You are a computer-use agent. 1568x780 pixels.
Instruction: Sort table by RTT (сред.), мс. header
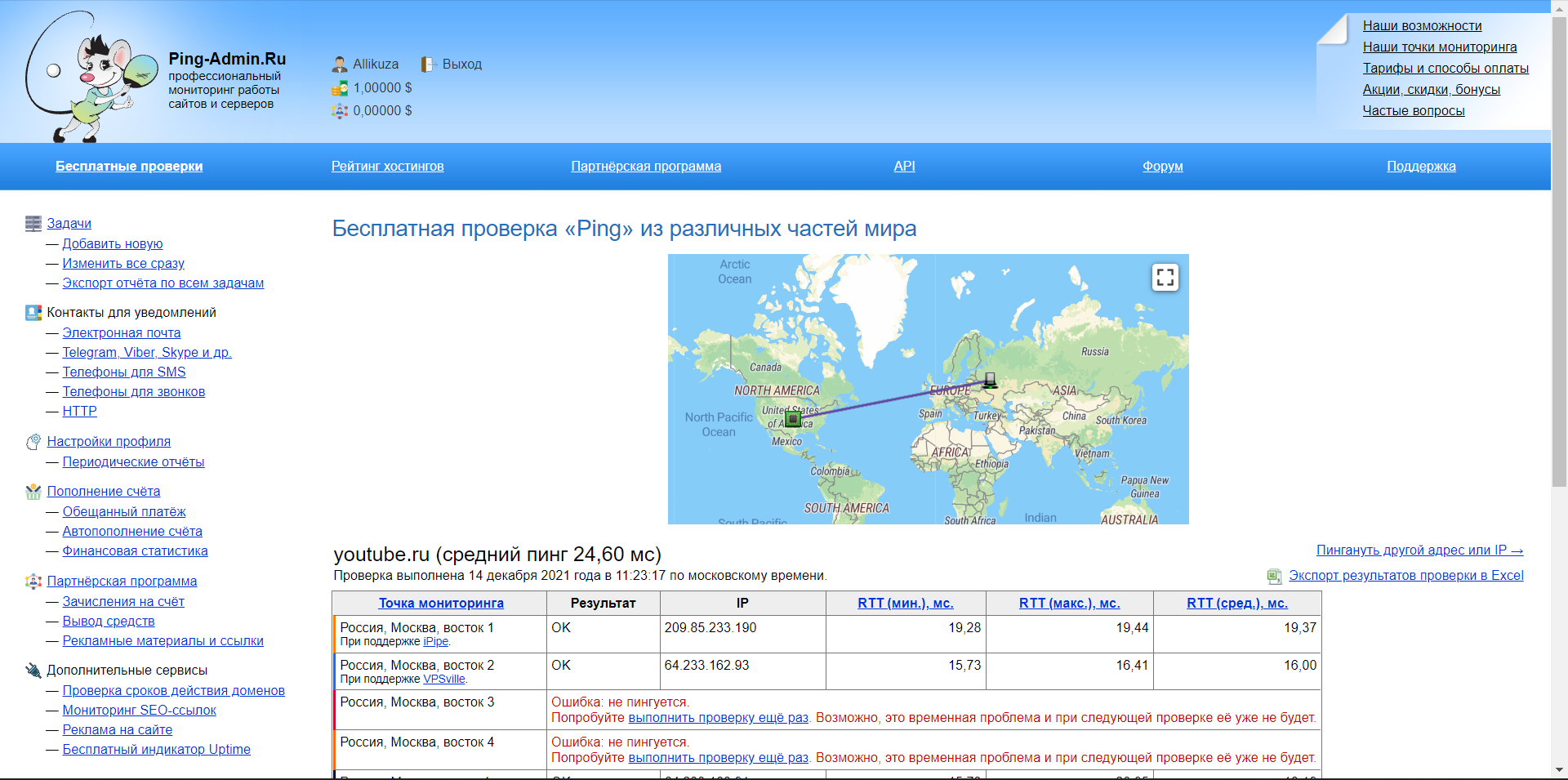1237,604
